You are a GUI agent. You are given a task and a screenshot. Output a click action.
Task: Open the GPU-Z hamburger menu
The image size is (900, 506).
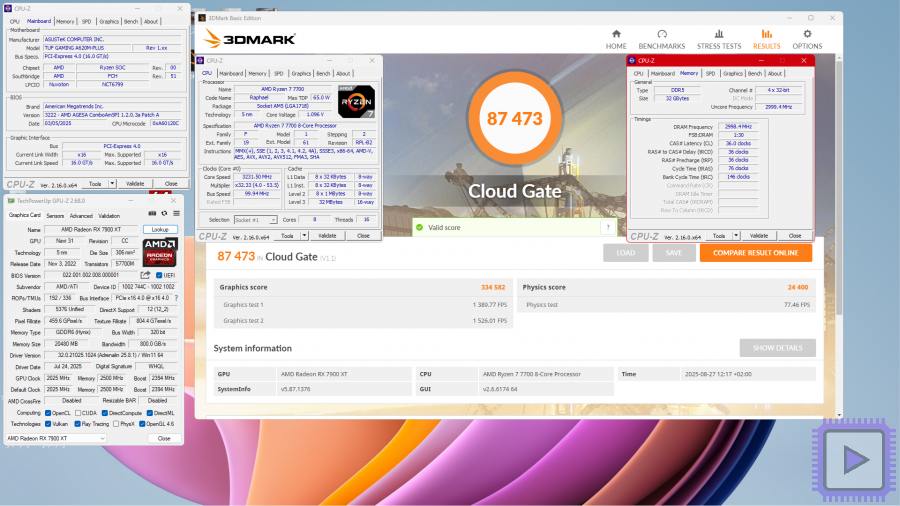click(x=176, y=214)
